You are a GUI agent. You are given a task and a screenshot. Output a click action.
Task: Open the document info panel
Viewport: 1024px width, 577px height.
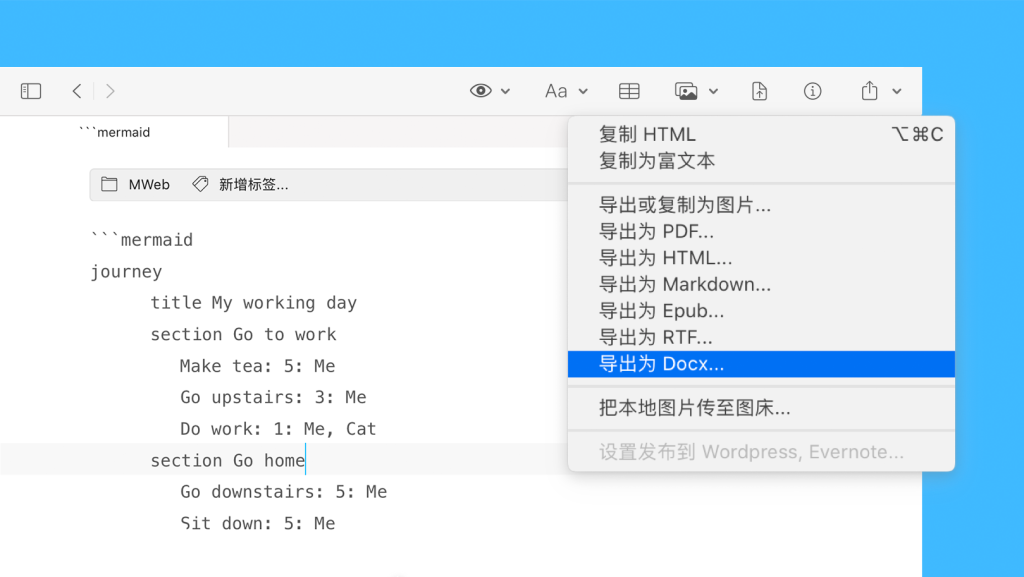[812, 91]
